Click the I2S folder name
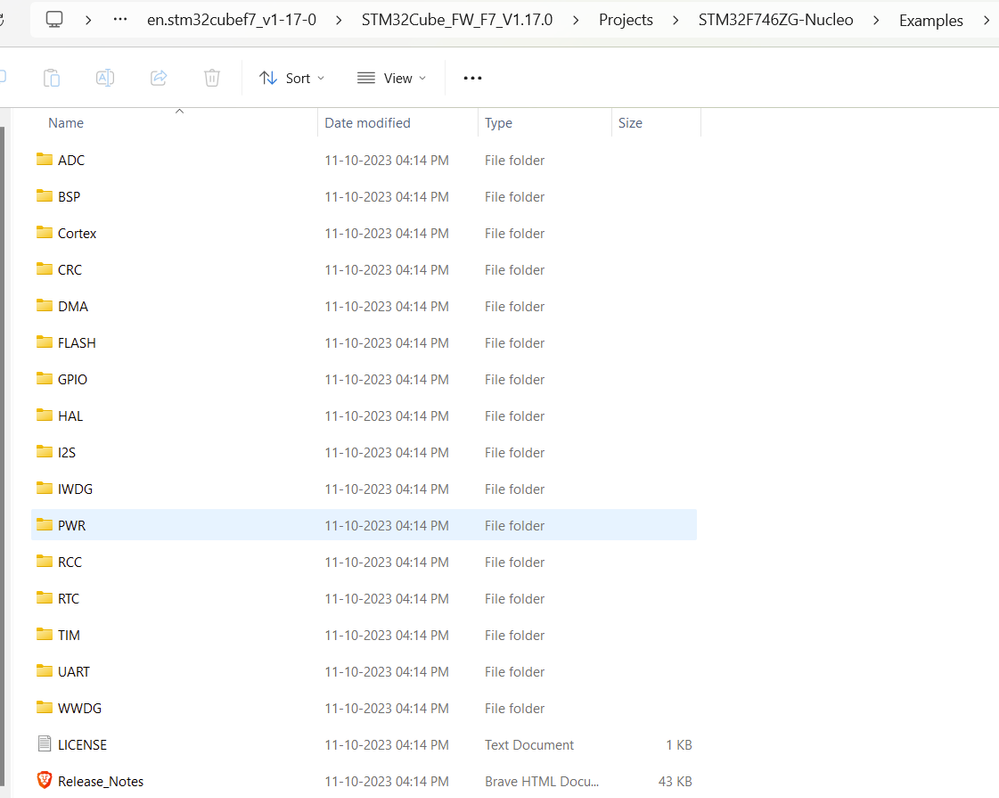 pyautogui.click(x=67, y=452)
